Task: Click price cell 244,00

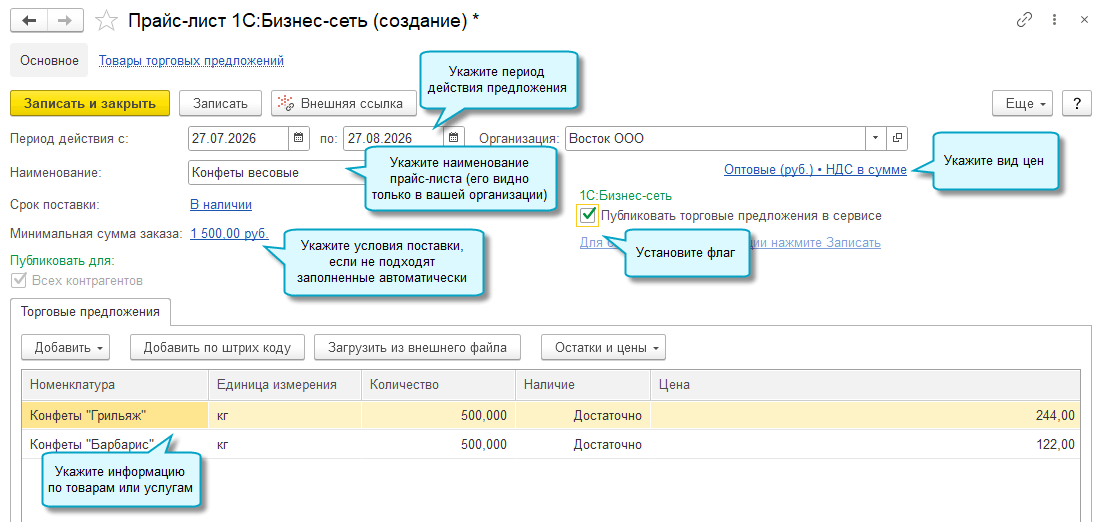Action: coord(866,416)
